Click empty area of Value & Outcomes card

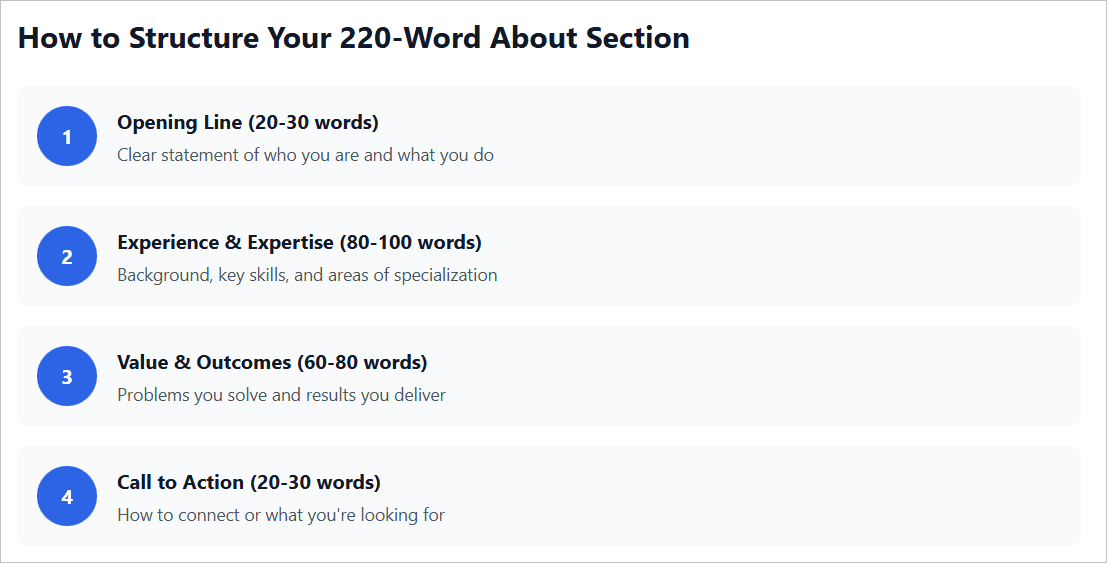click(800, 376)
